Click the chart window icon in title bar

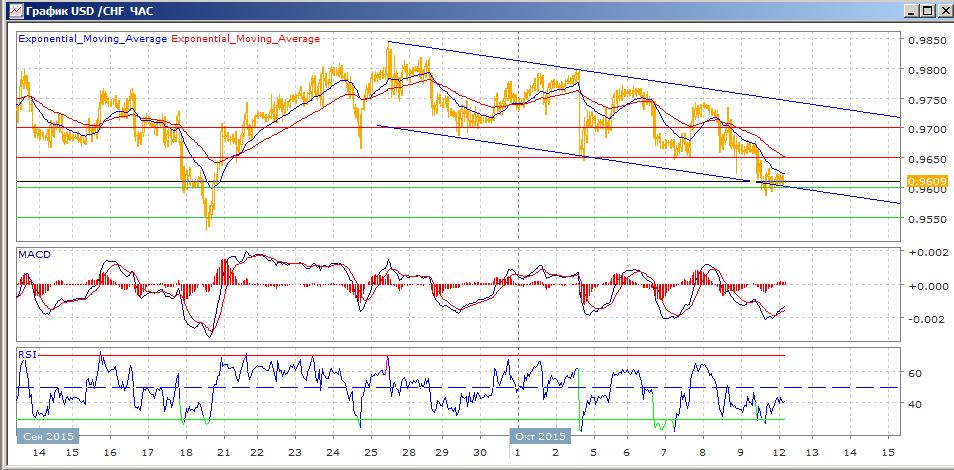coord(16,10)
